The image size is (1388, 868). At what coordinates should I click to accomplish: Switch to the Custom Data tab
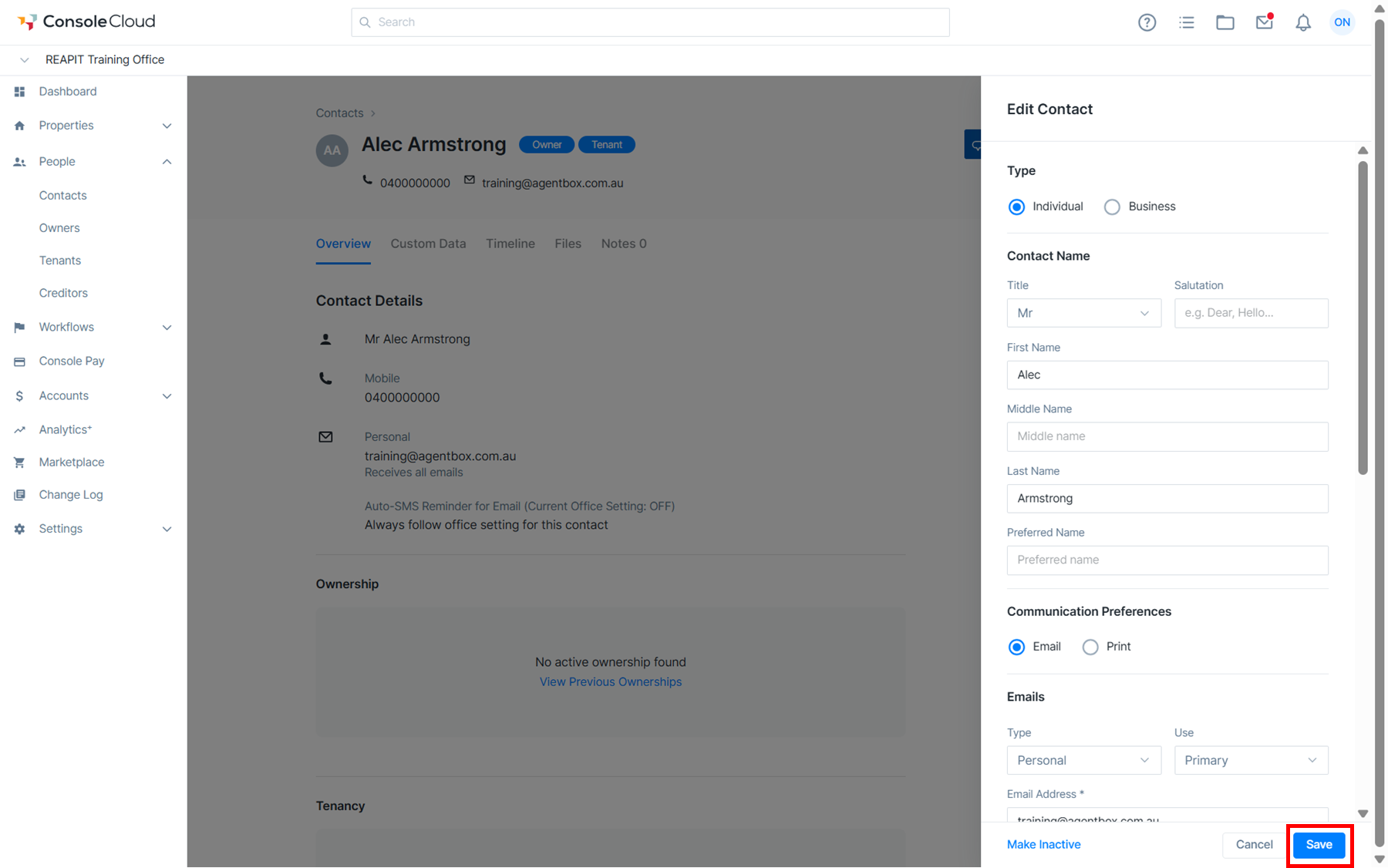428,244
